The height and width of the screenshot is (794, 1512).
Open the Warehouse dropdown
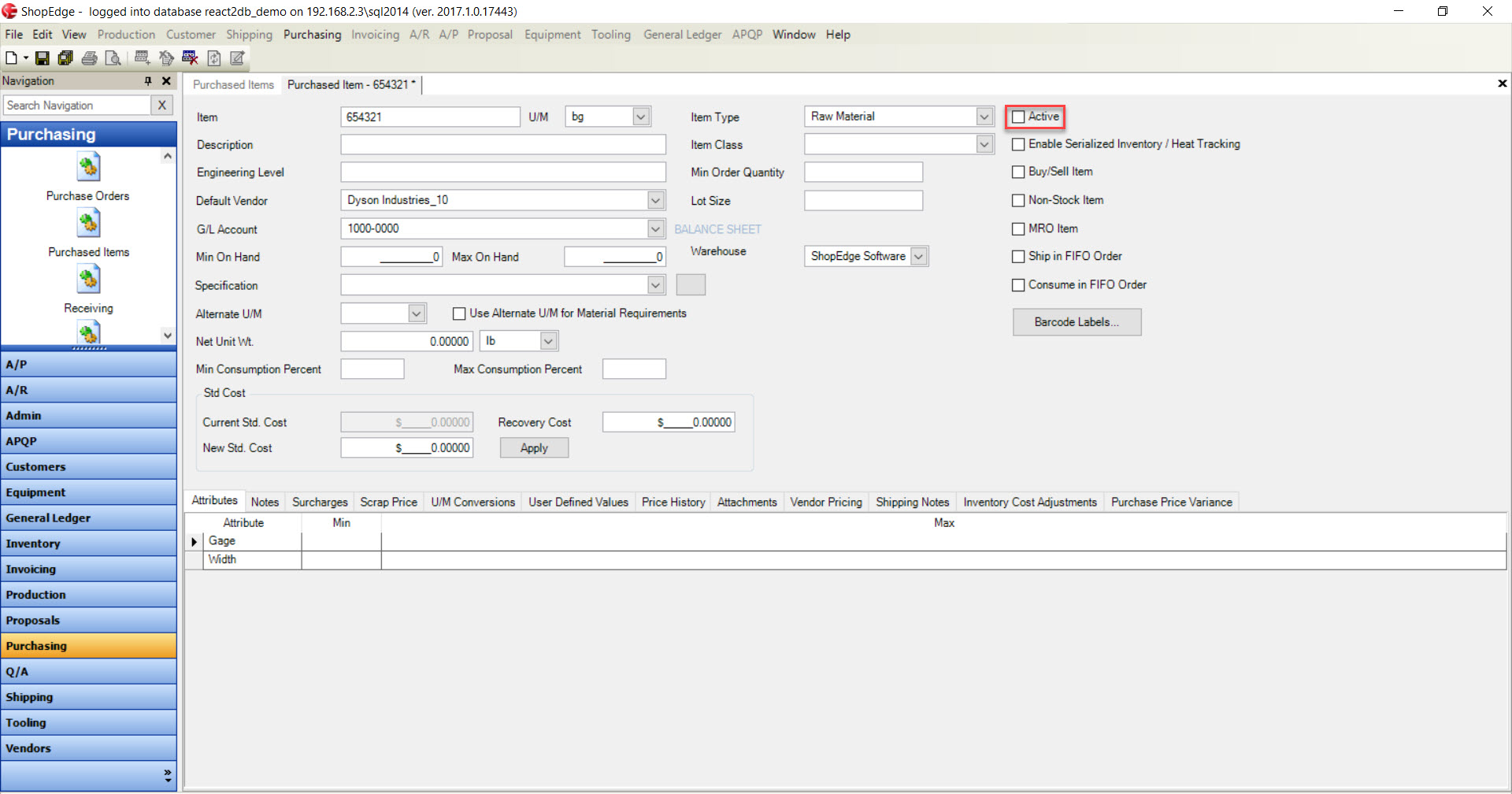[x=919, y=256]
